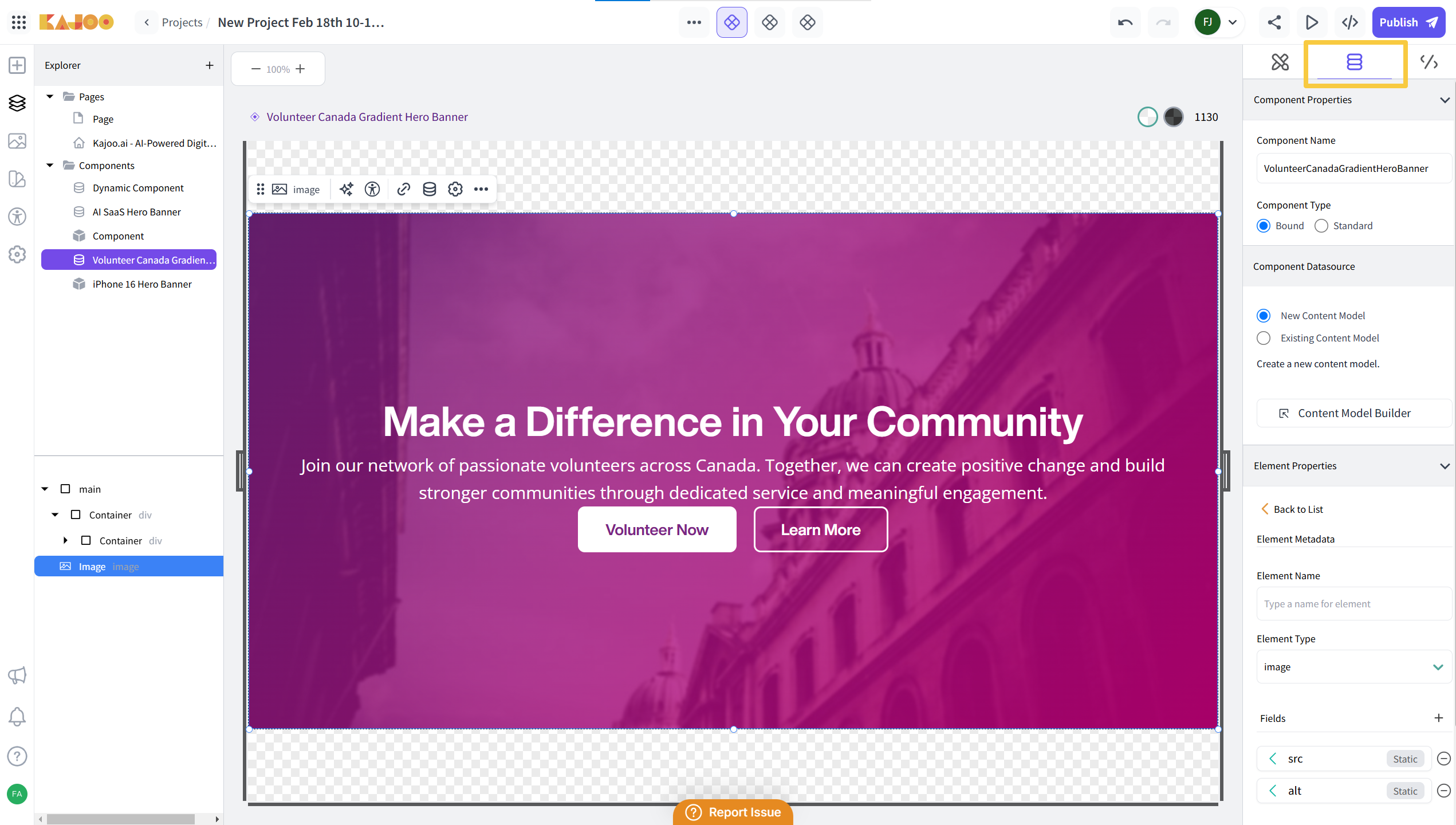Select the Standard component type radio
Screen dimensions: 1456x825
(x=1321, y=226)
